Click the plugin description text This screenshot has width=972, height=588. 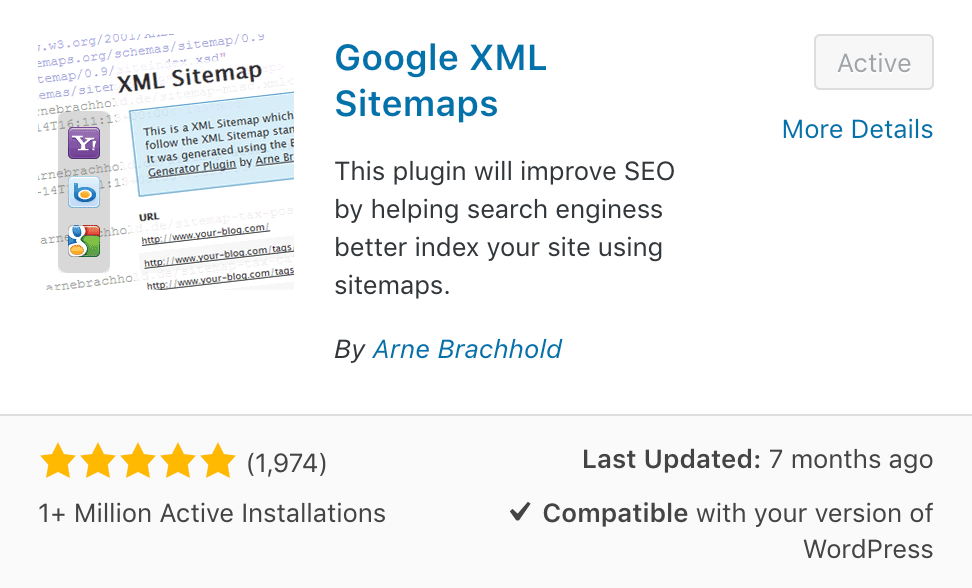coord(505,228)
